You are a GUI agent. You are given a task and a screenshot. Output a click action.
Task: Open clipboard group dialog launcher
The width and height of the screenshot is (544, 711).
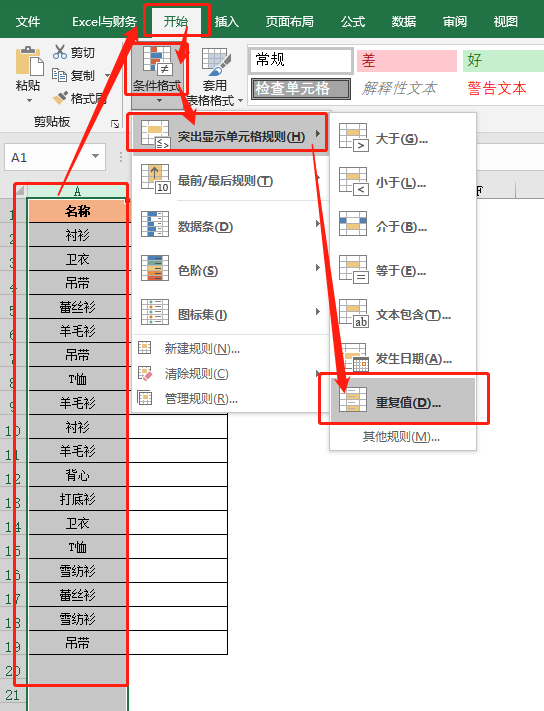[x=115, y=123]
